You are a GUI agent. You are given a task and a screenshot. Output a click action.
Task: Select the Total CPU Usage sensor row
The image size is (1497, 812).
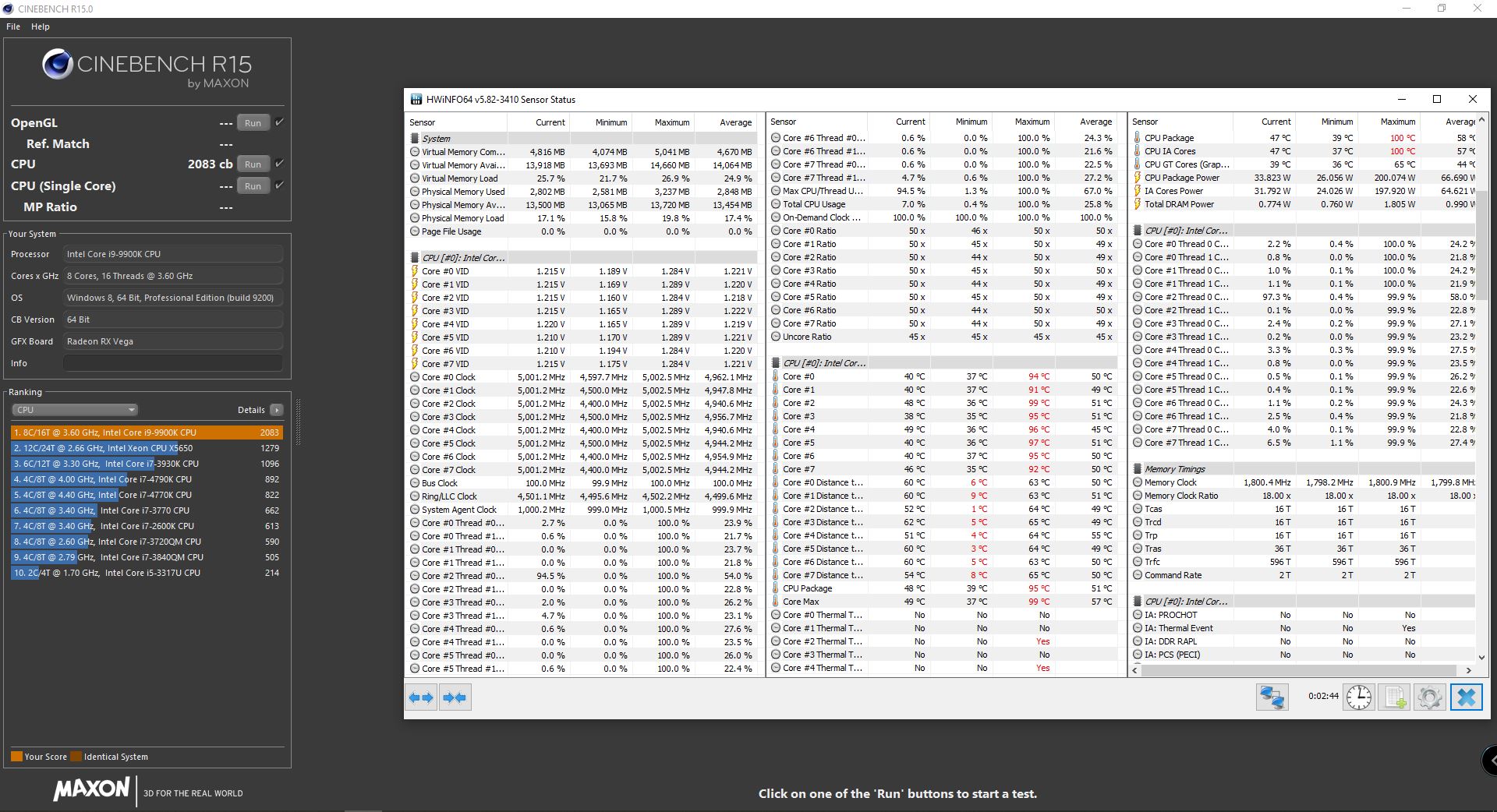(x=943, y=204)
